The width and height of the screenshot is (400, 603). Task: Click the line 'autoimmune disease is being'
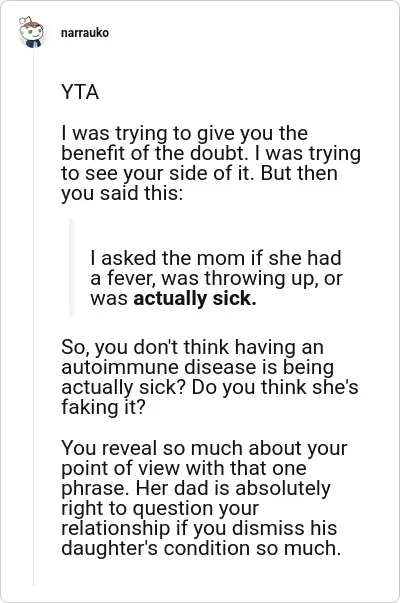[197, 367]
